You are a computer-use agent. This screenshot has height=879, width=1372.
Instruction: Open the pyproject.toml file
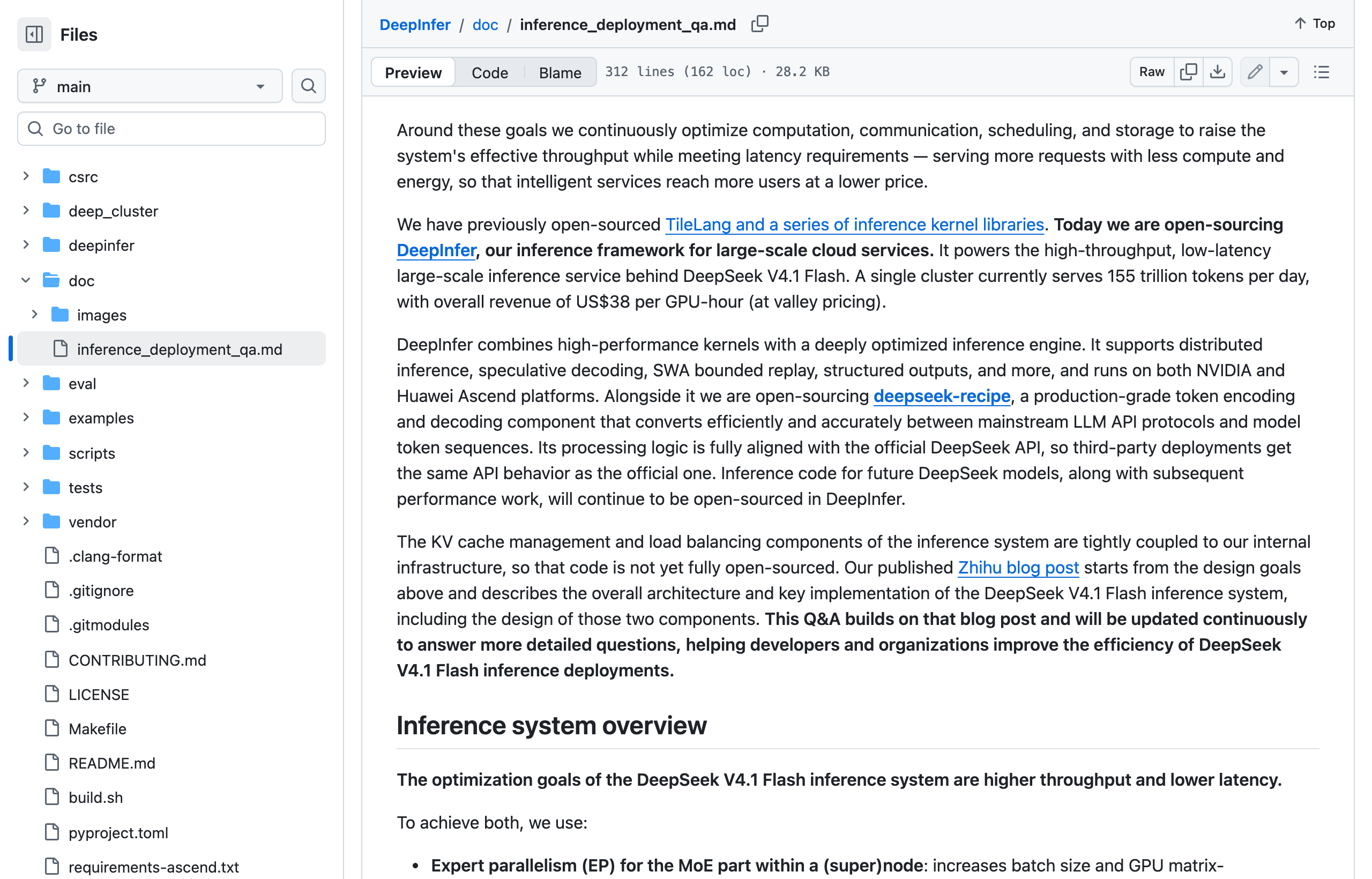pyautogui.click(x=118, y=833)
